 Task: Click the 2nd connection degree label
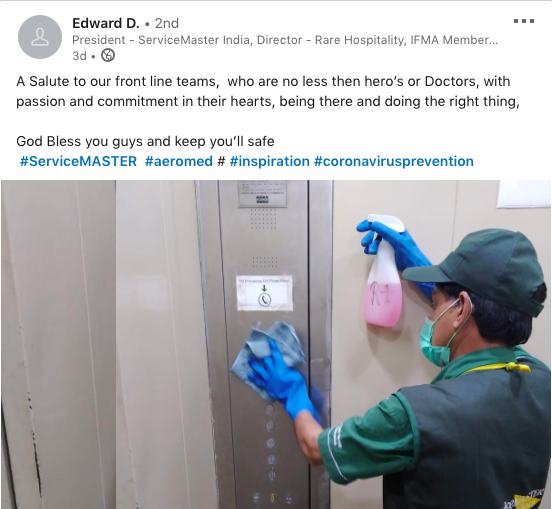point(167,23)
